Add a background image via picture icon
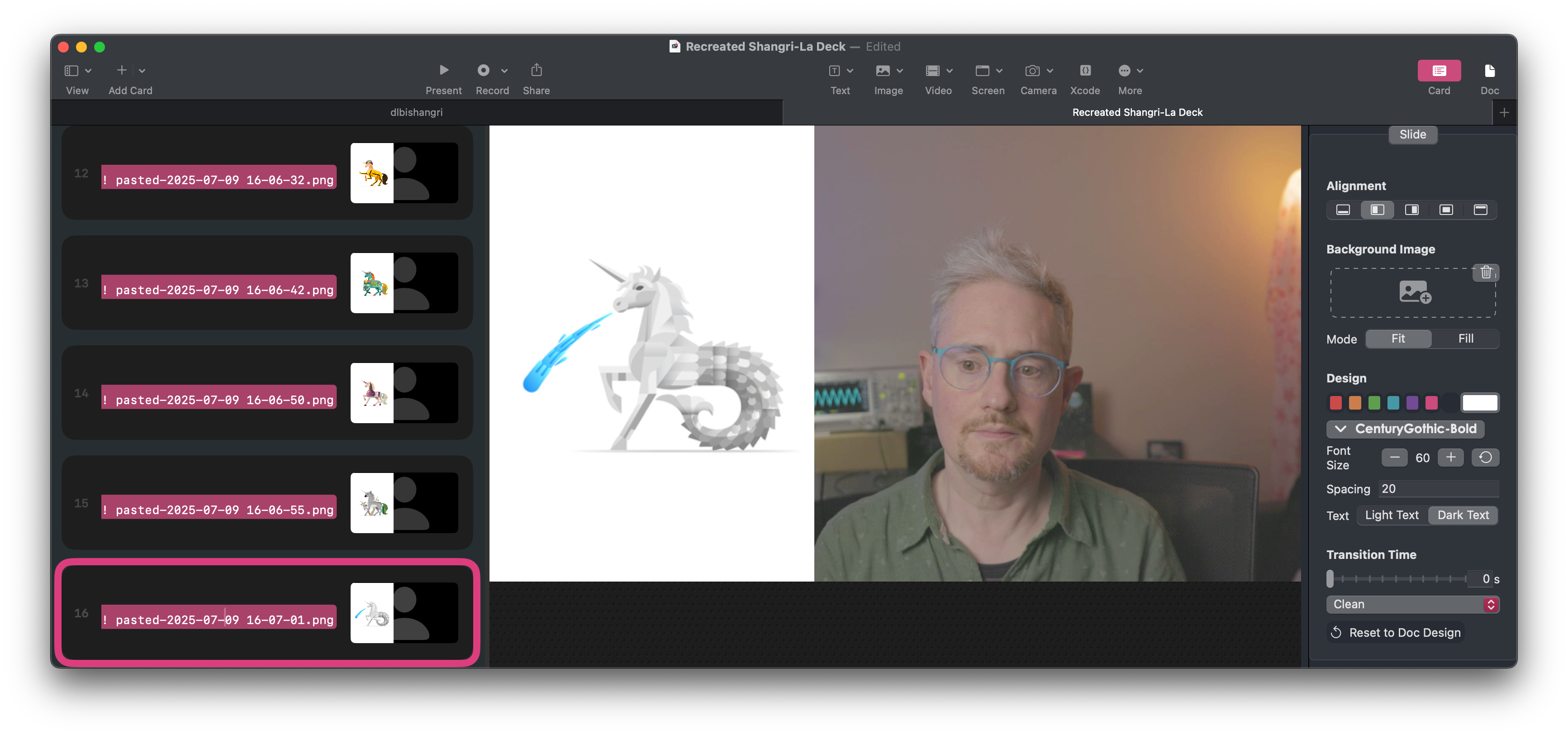 pos(1415,292)
